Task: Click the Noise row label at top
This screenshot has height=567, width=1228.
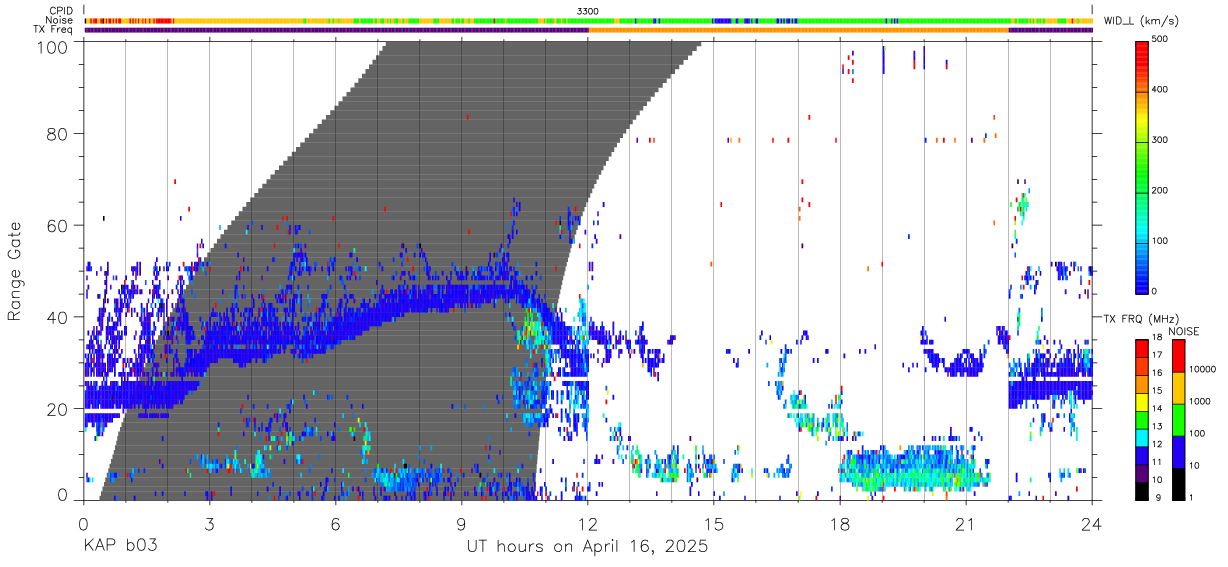Action: (x=60, y=20)
